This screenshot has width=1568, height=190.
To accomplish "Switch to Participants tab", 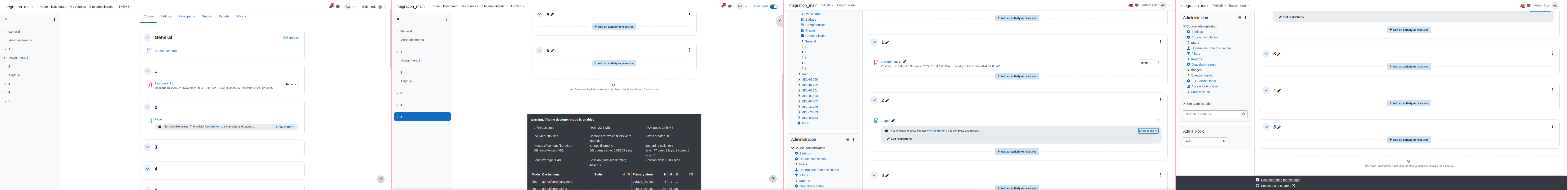I will (x=186, y=16).
